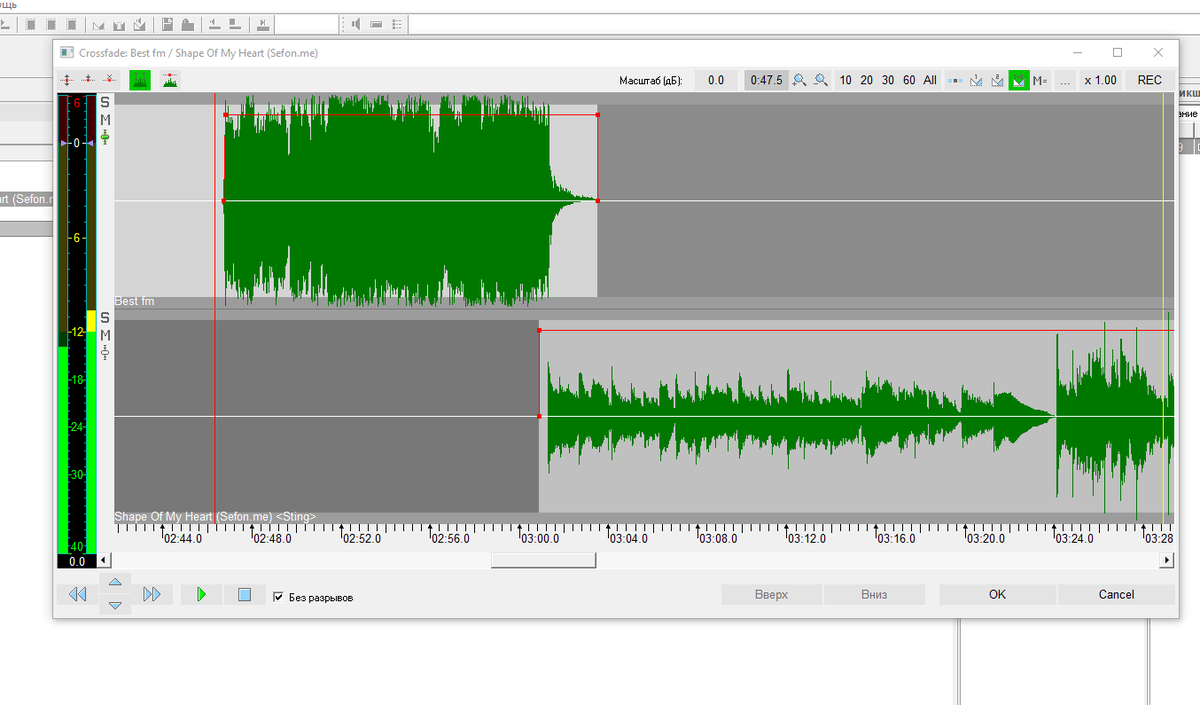The height and width of the screenshot is (705, 1200).
Task: Click the Best fm envelope top-left point
Action: pos(225,115)
